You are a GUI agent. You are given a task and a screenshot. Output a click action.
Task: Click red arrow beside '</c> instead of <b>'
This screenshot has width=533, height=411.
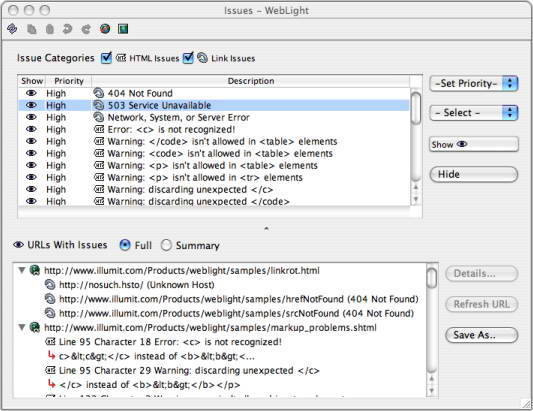point(51,384)
